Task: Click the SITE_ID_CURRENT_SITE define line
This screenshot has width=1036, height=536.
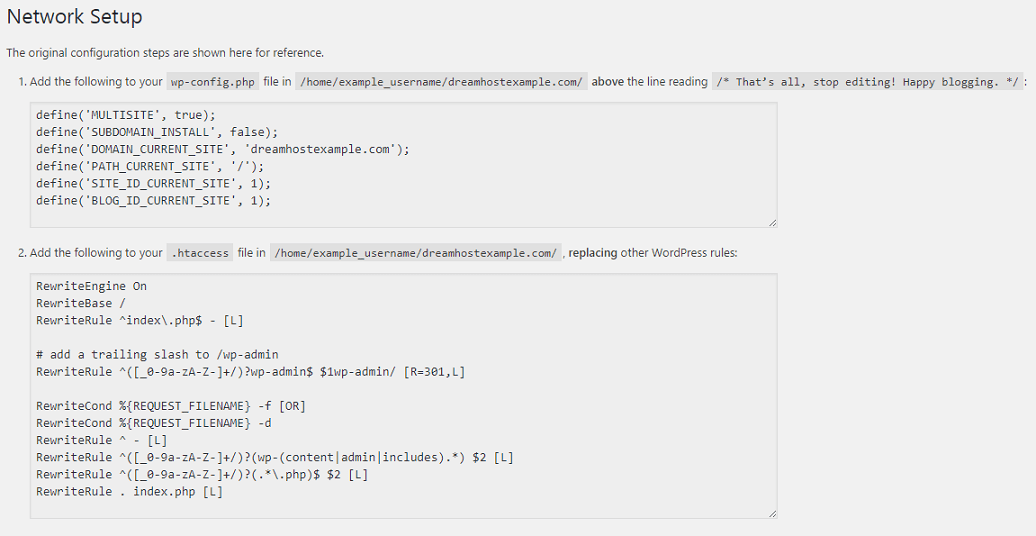Action: 153,184
